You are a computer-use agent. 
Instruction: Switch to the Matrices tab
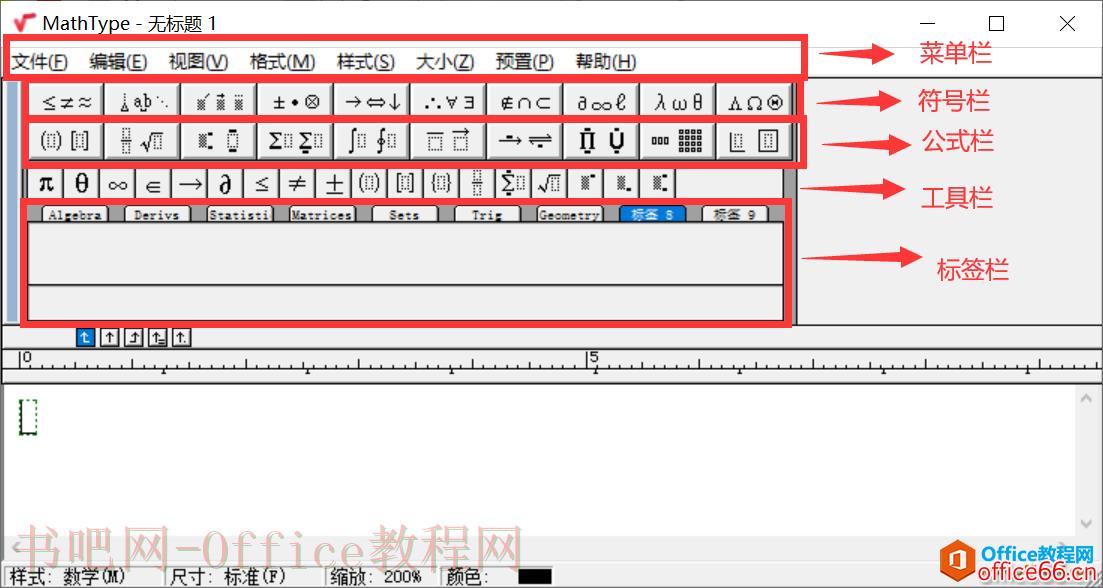point(322,215)
